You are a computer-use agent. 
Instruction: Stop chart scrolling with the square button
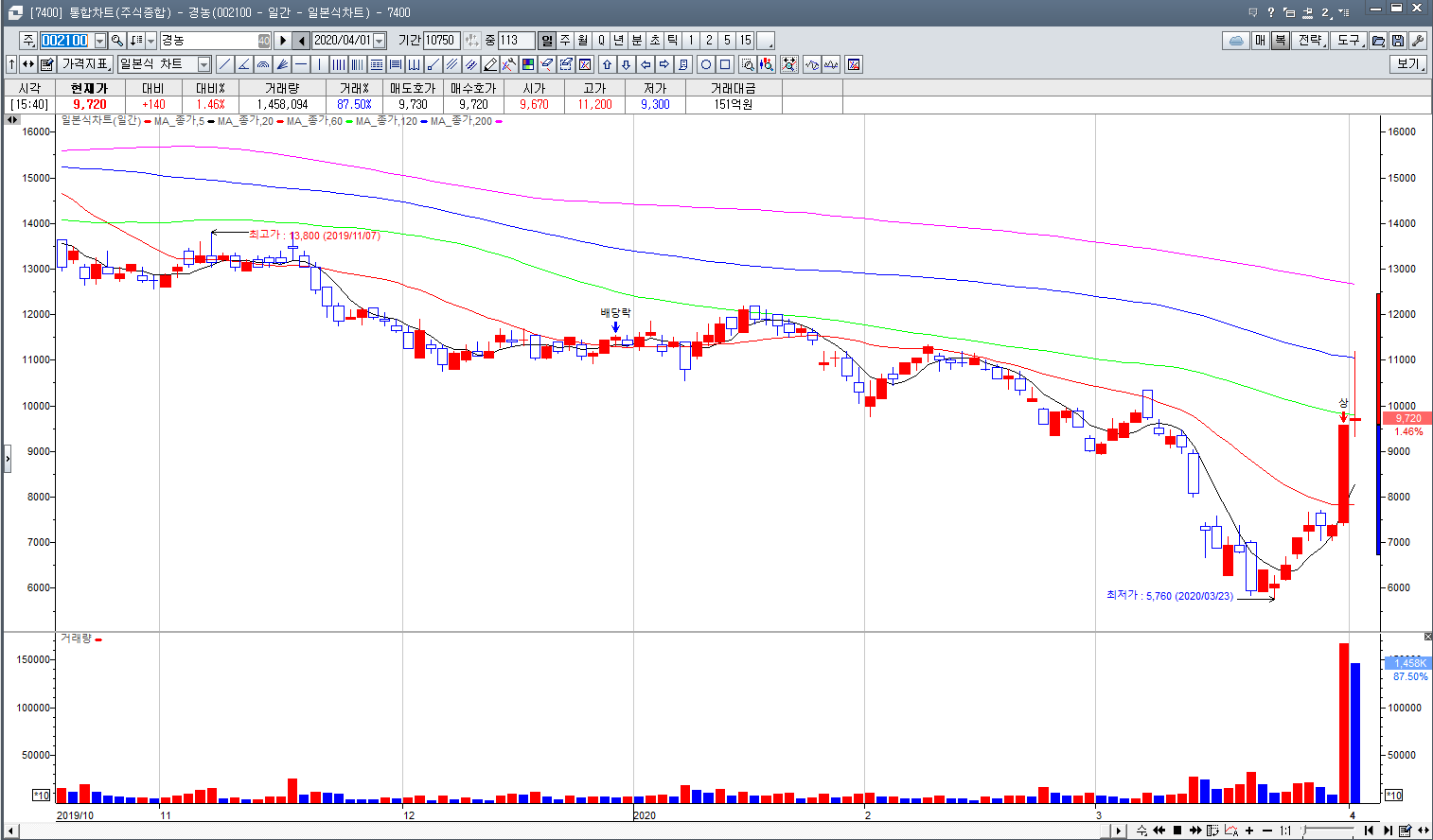(x=1177, y=831)
